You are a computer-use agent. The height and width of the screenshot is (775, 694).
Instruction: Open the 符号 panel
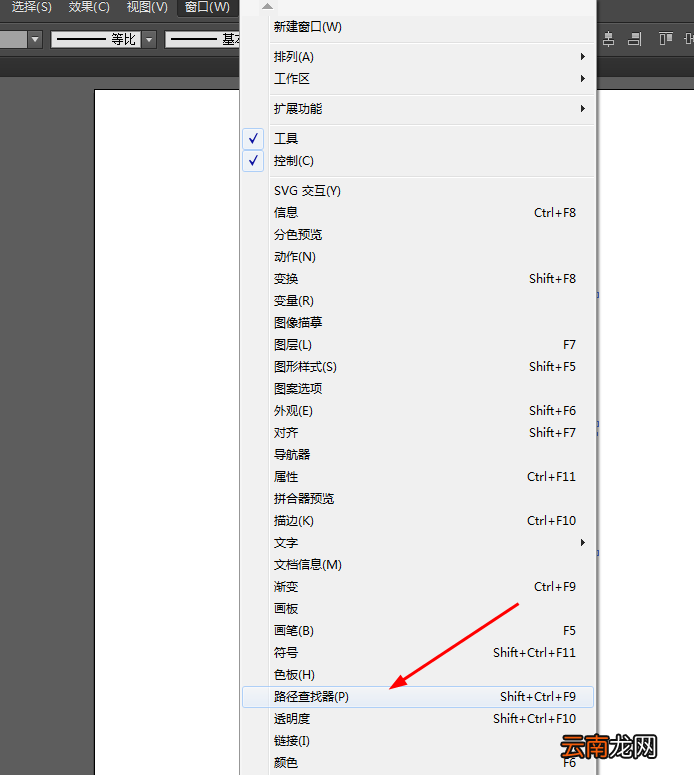(x=418, y=652)
